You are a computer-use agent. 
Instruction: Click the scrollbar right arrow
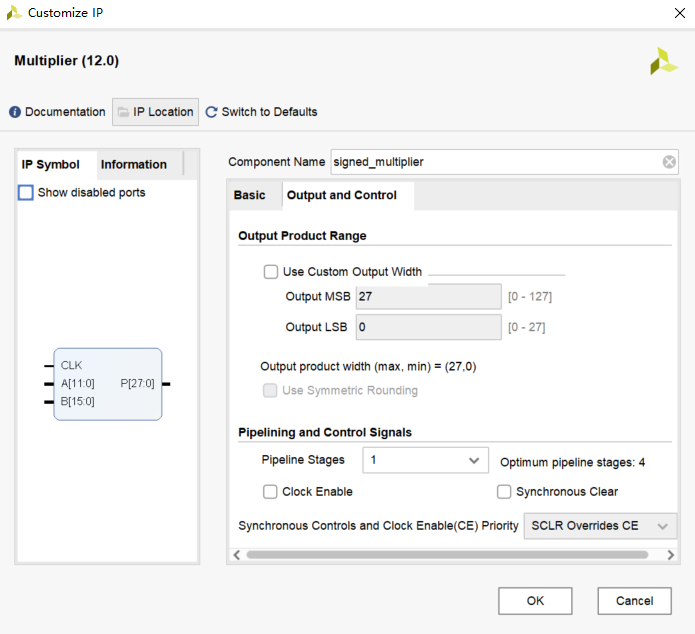pyautogui.click(x=671, y=555)
